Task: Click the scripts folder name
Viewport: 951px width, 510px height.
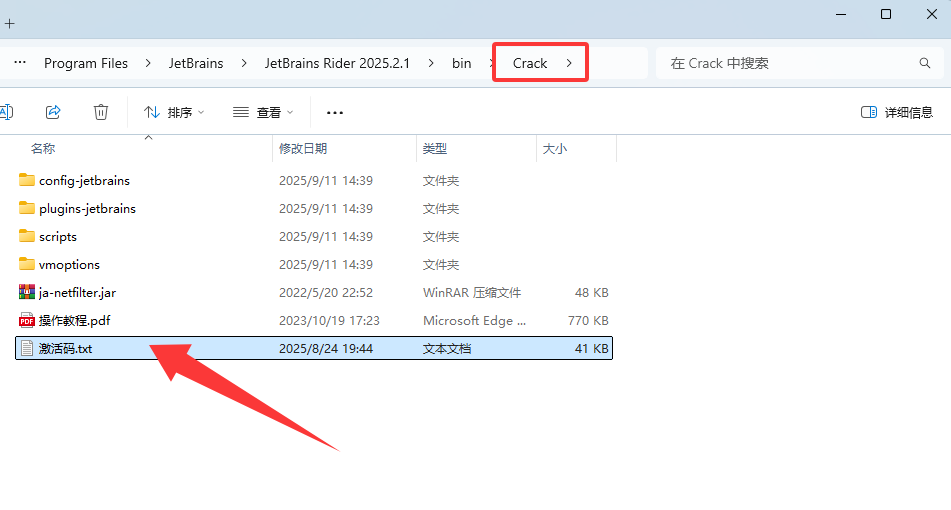Action: coord(58,237)
